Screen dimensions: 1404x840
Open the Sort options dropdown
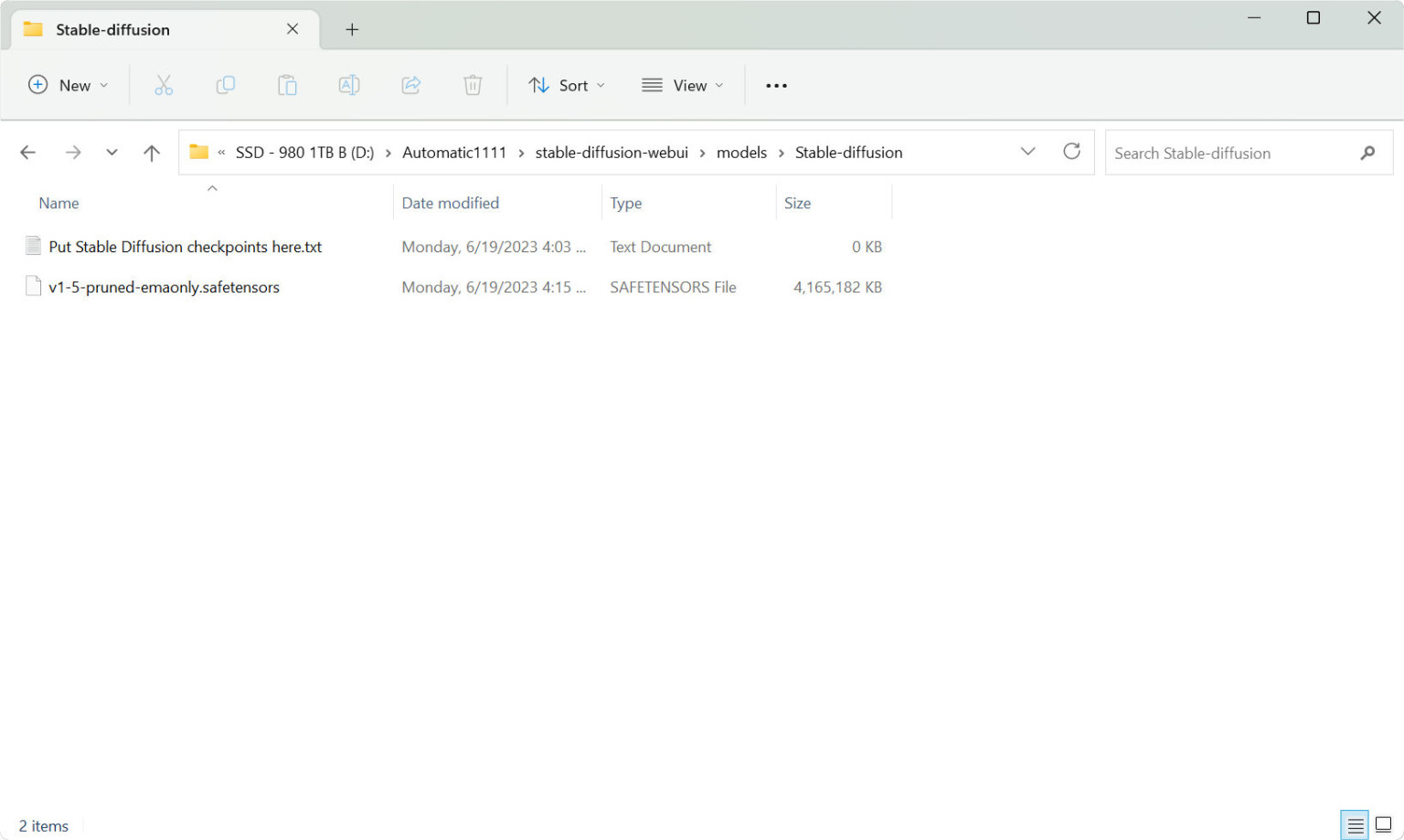click(567, 85)
